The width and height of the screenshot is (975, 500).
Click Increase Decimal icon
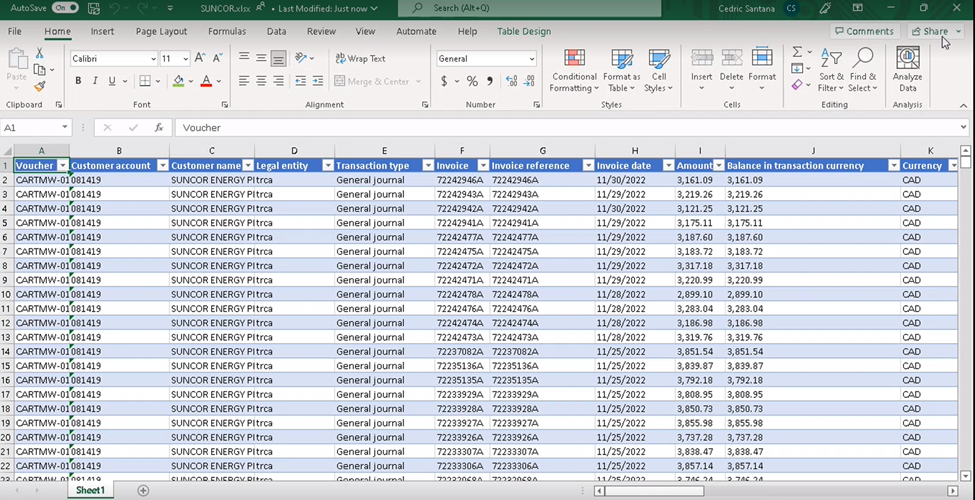pyautogui.click(x=511, y=81)
